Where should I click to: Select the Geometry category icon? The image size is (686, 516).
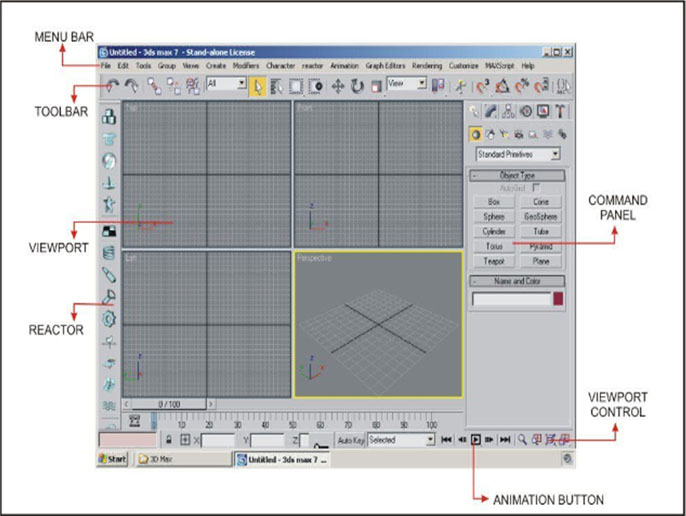[x=476, y=134]
